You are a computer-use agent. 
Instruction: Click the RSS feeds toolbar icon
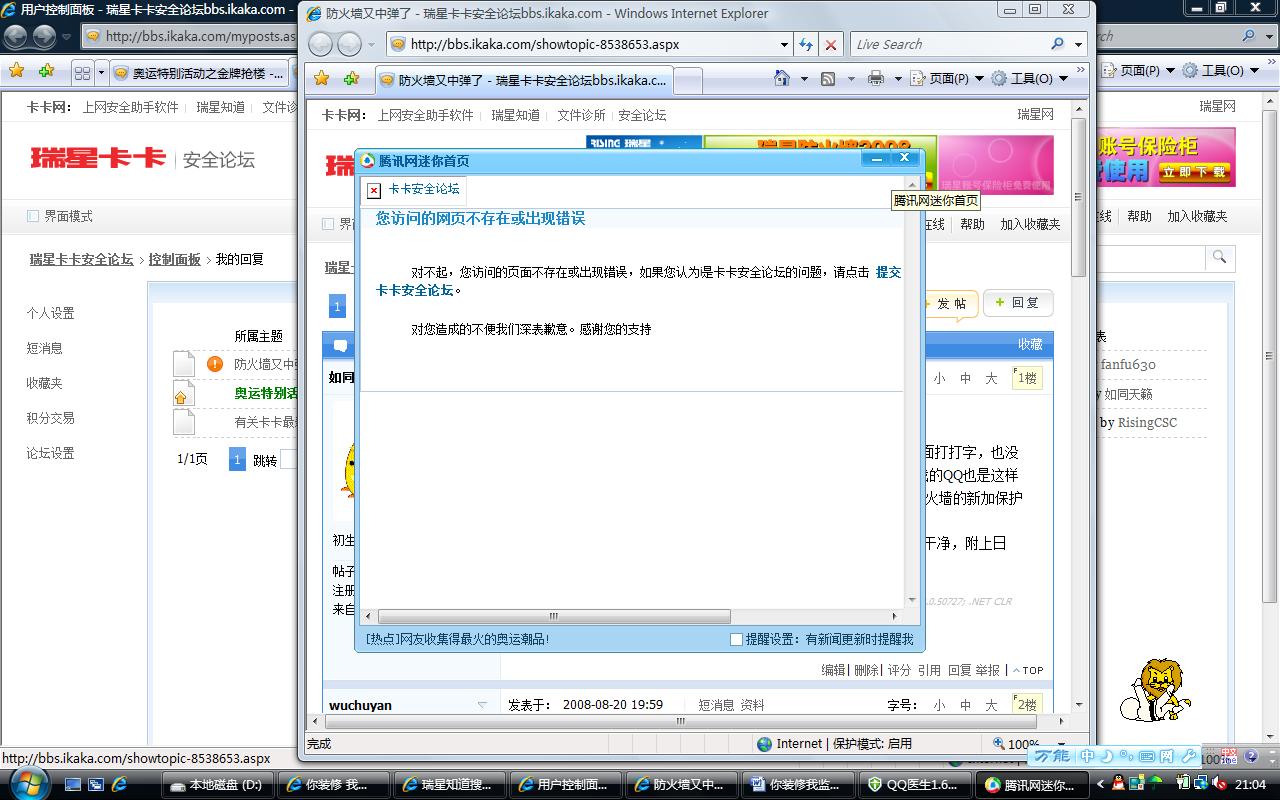(x=828, y=78)
